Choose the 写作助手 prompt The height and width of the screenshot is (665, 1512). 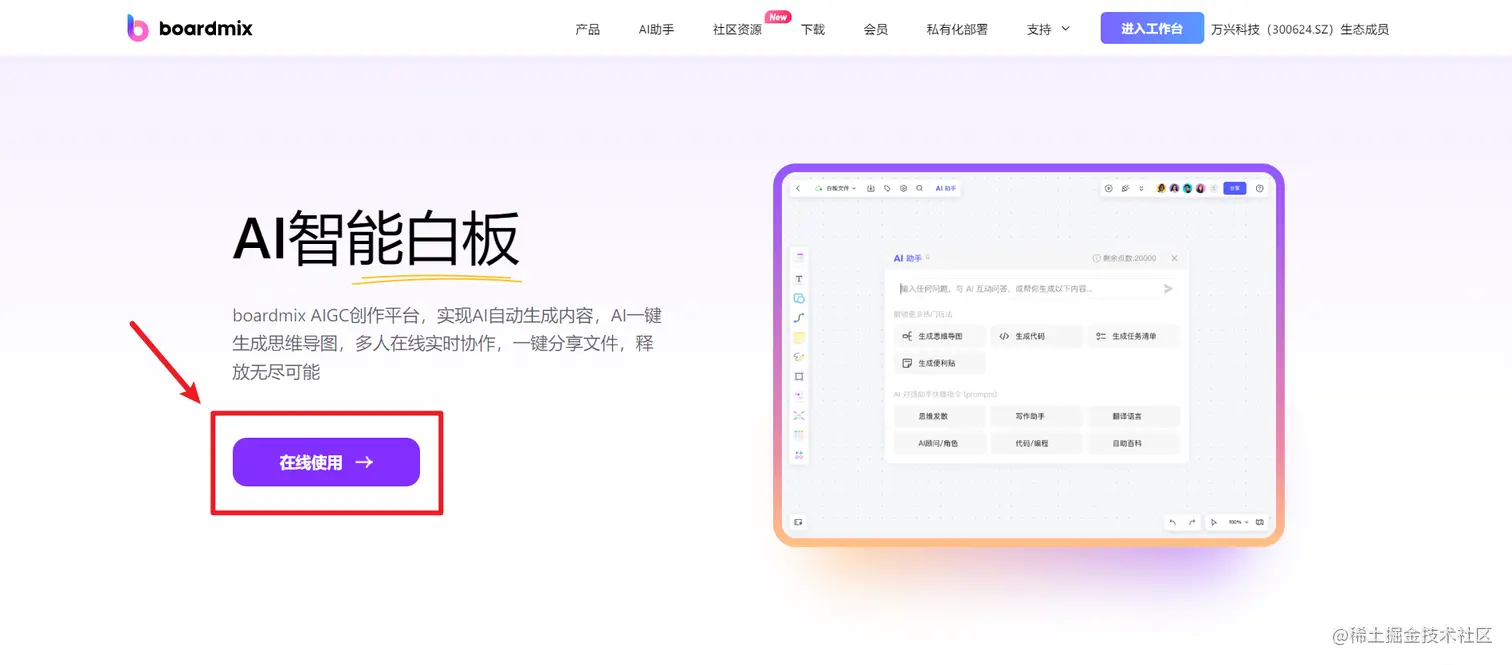pos(1037,416)
